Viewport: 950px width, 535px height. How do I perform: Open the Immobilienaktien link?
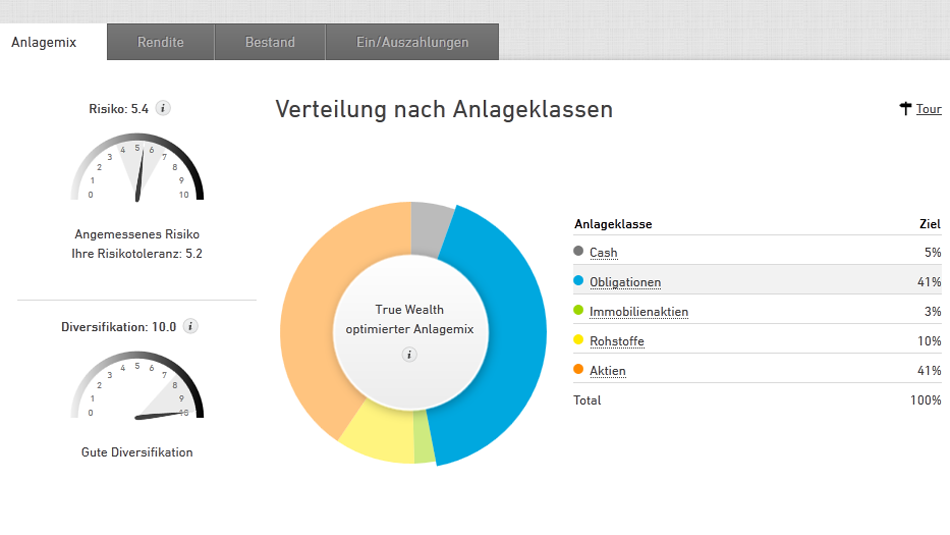(x=639, y=312)
